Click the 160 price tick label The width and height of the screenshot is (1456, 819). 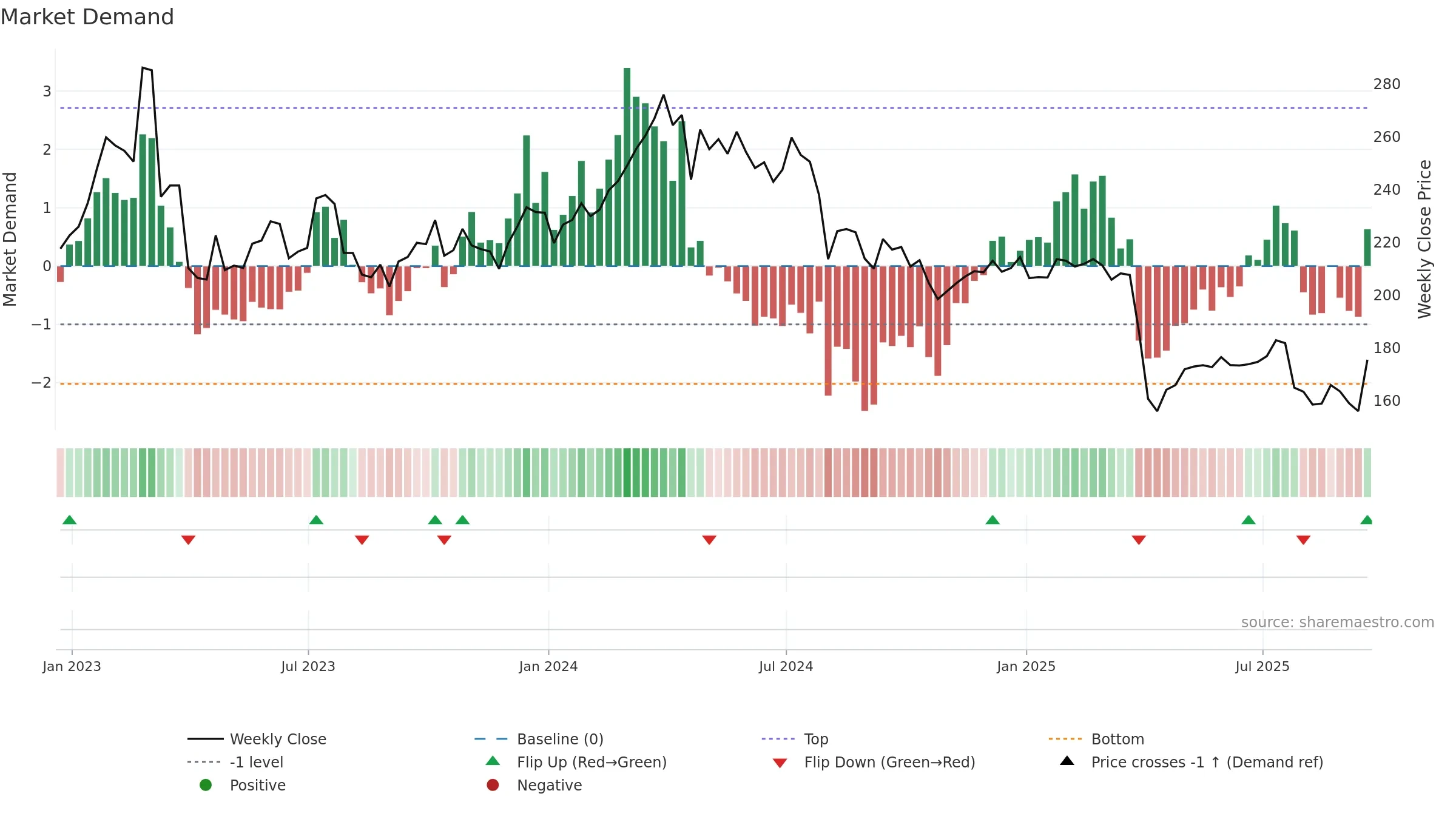point(1387,401)
